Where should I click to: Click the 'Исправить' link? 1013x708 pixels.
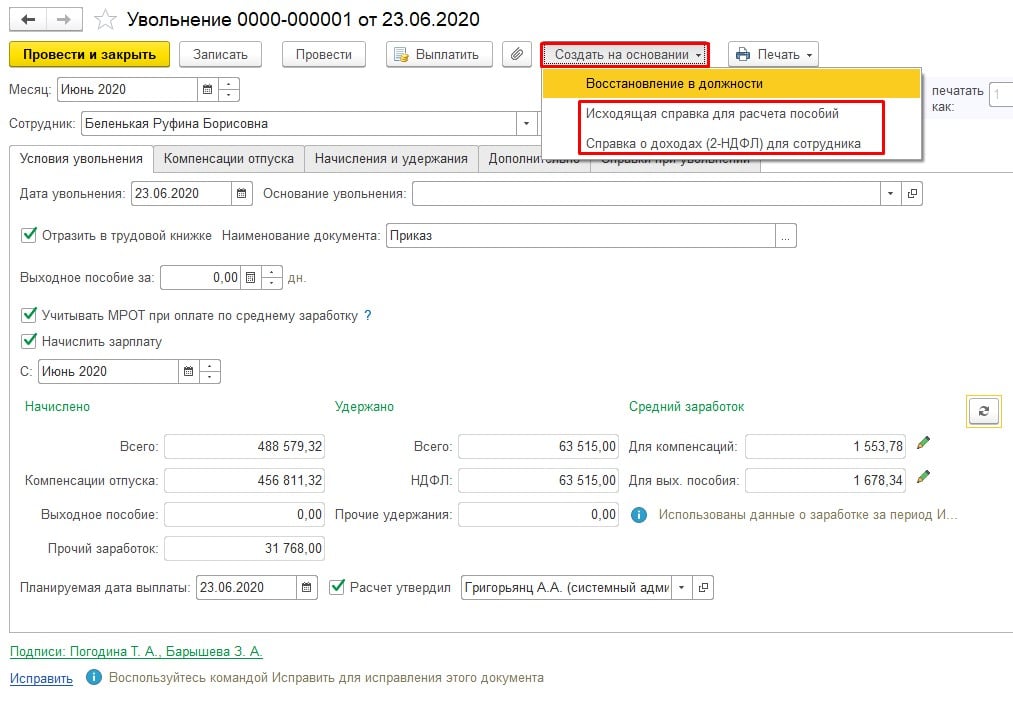pyautogui.click(x=41, y=678)
